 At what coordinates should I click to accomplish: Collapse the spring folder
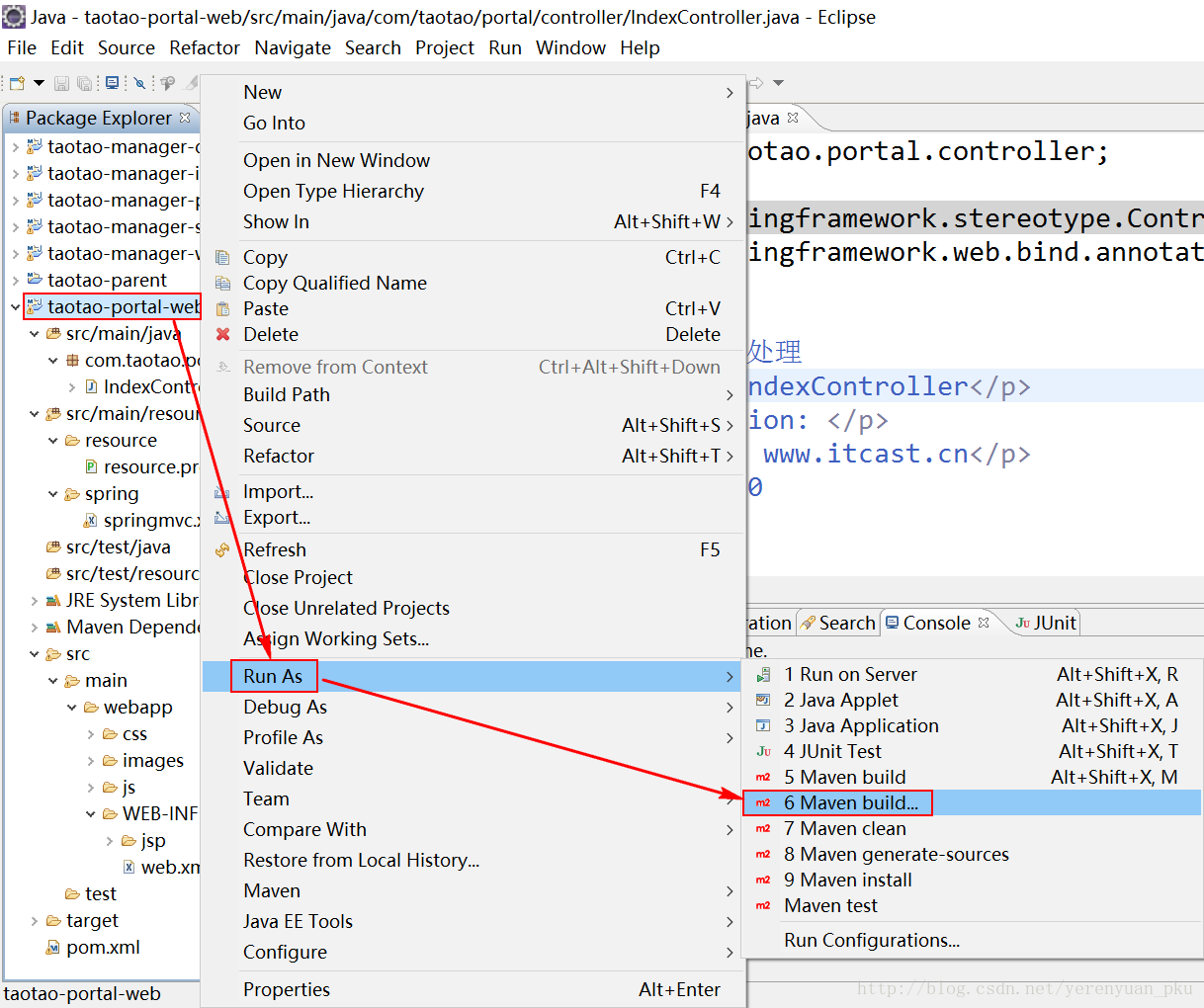click(52, 494)
